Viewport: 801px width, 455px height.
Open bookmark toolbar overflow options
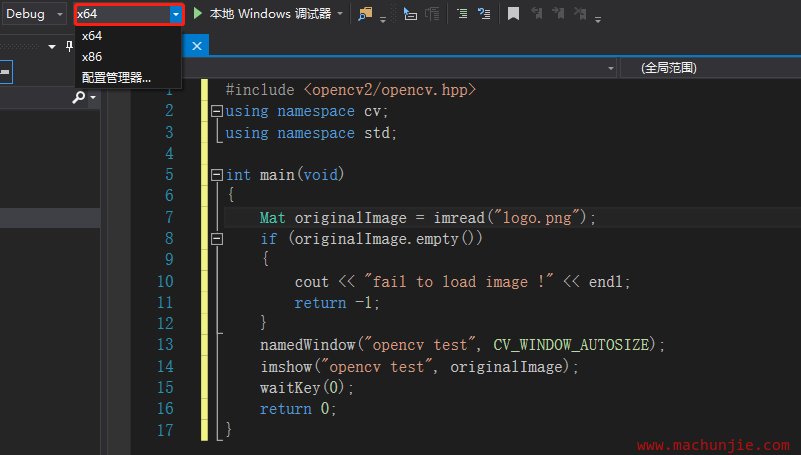(x=598, y=19)
